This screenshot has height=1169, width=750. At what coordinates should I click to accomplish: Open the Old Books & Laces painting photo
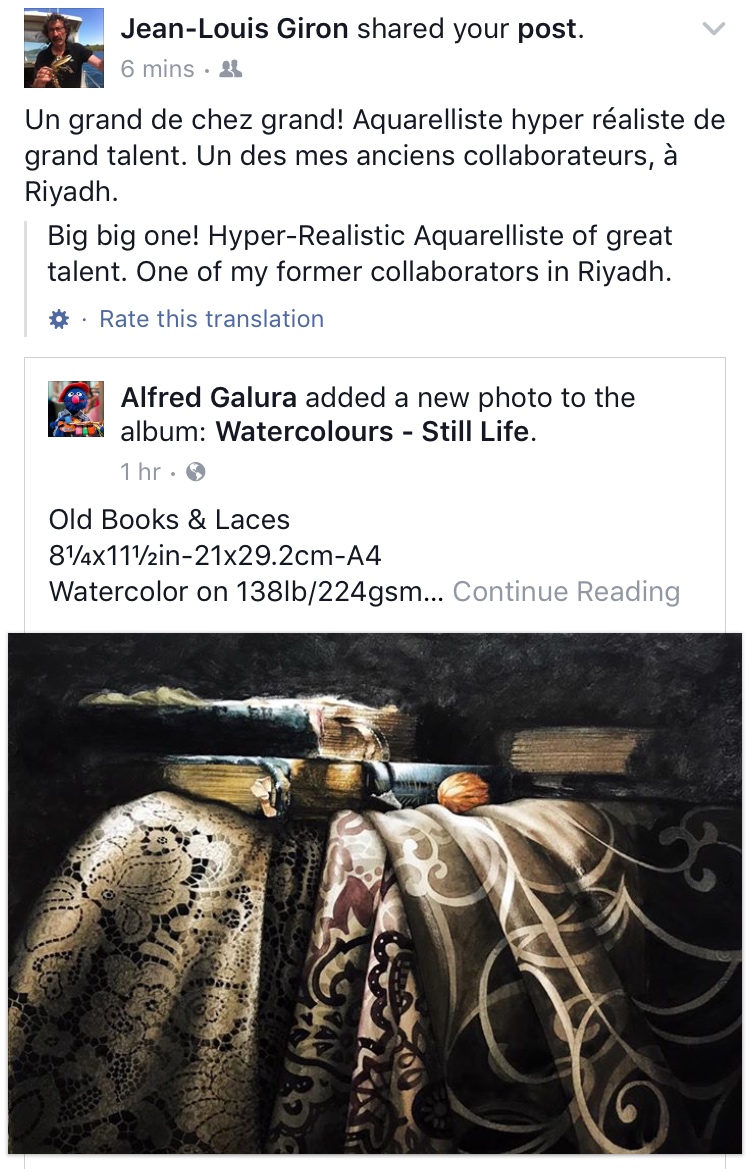coord(375,893)
